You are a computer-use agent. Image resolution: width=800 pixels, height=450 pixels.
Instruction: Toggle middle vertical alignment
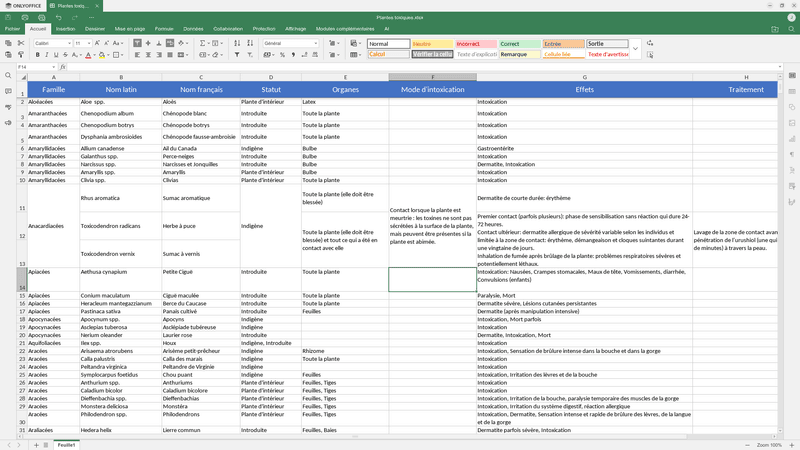pyautogui.click(x=148, y=43)
